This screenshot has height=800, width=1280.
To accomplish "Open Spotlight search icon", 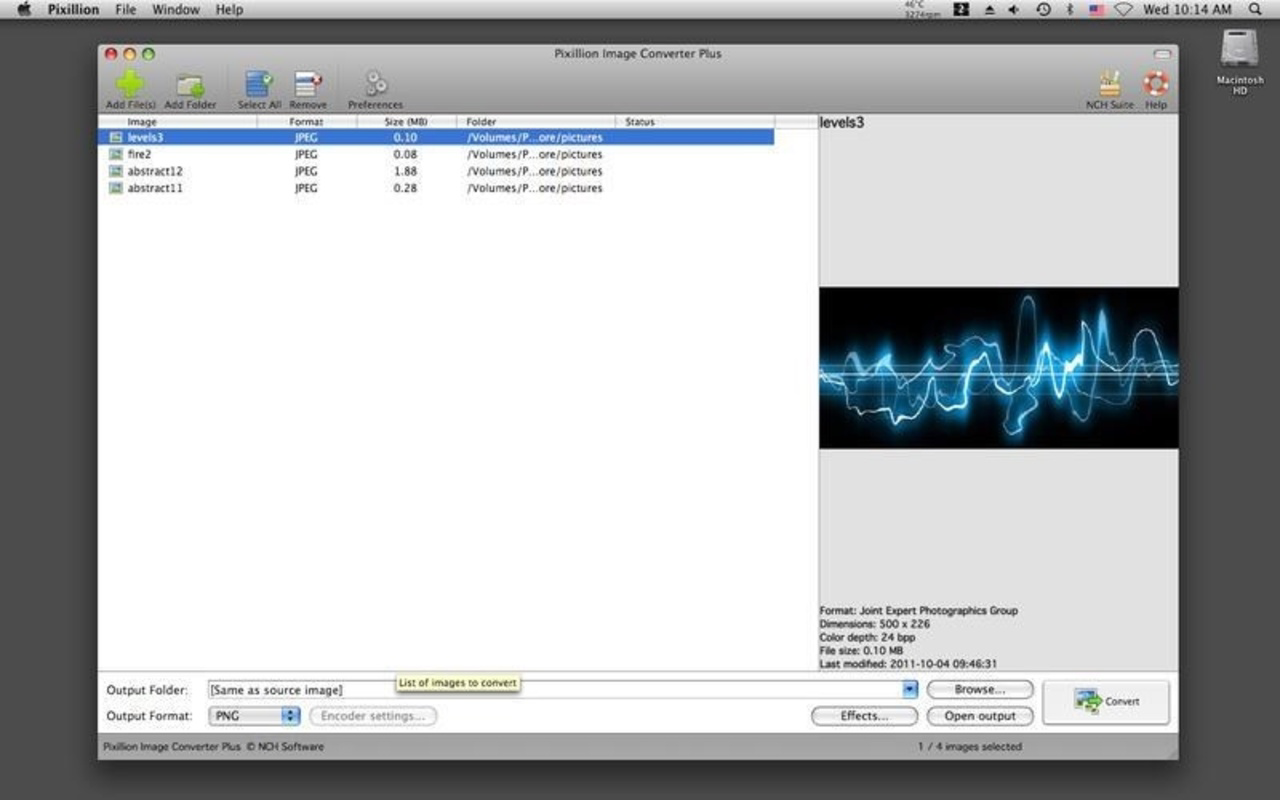I will (1255, 9).
